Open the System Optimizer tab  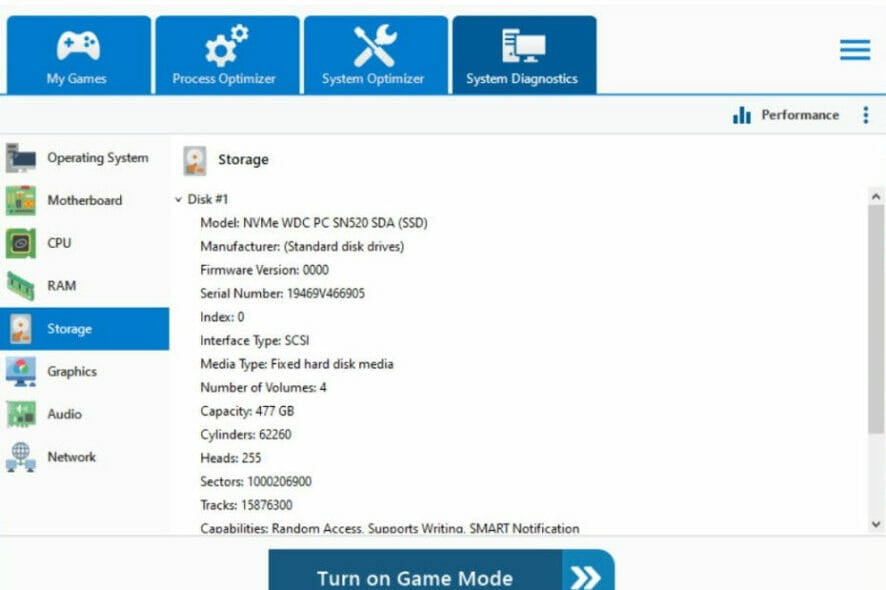coord(376,55)
